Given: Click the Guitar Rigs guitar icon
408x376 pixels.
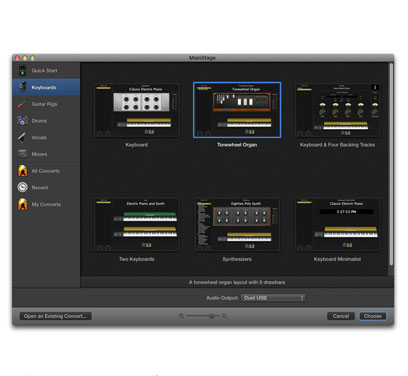Looking at the screenshot, I should (x=22, y=104).
